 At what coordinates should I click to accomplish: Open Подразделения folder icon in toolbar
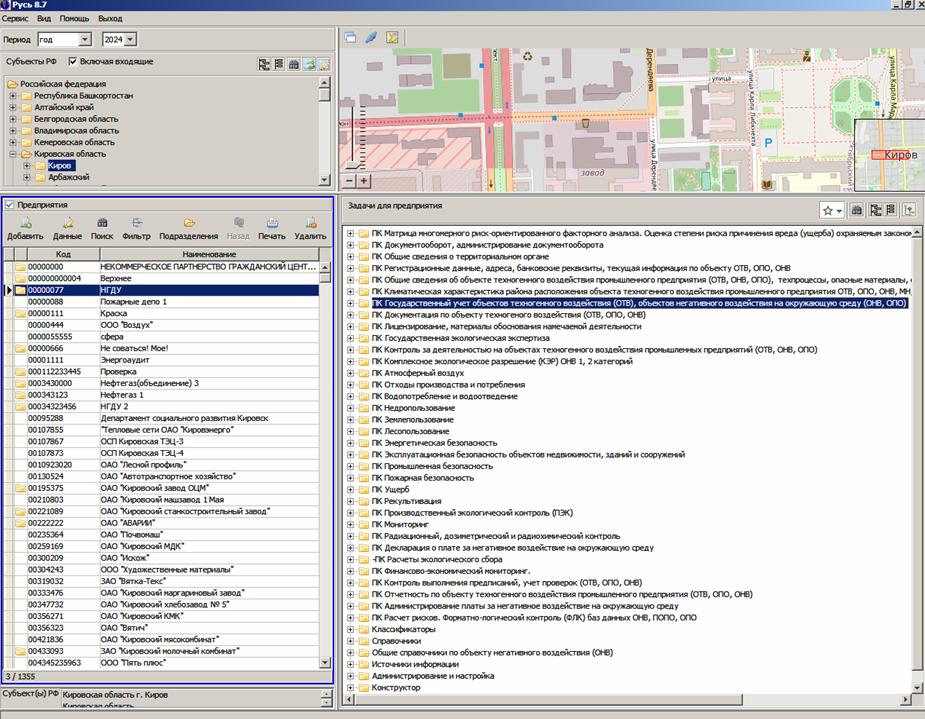[x=188, y=223]
